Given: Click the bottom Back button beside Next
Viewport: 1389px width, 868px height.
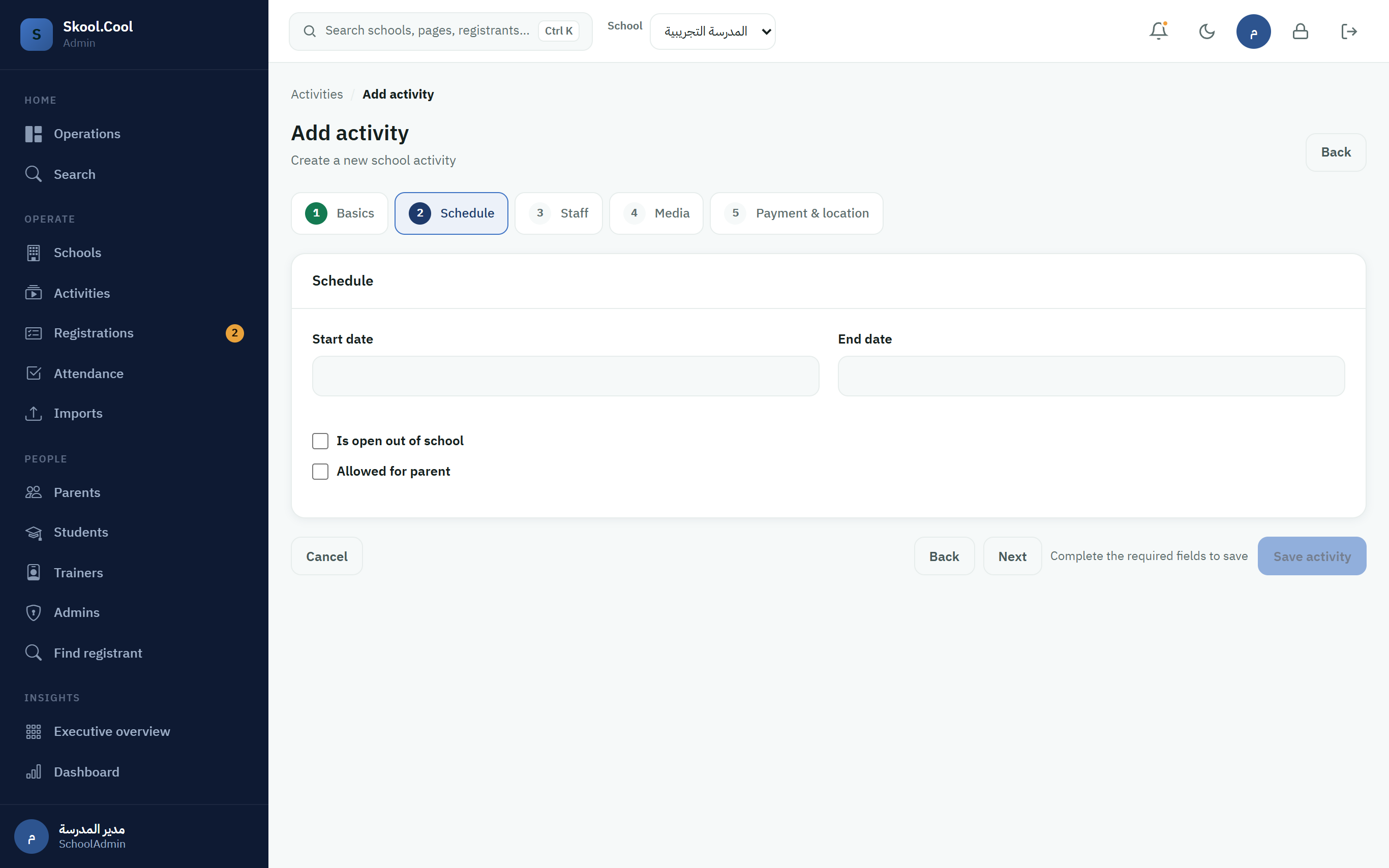Looking at the screenshot, I should 944,555.
